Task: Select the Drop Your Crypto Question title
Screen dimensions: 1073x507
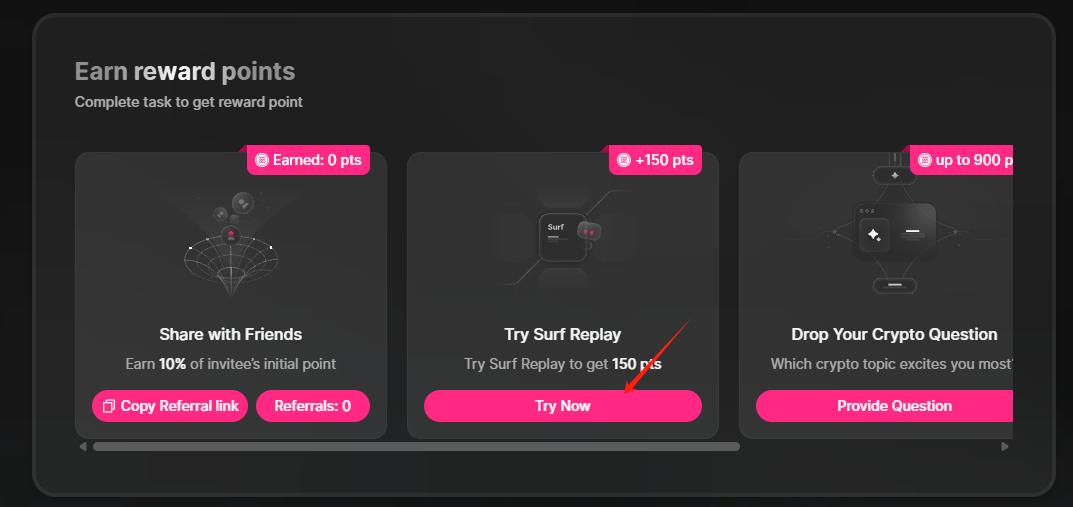Action: [894, 334]
